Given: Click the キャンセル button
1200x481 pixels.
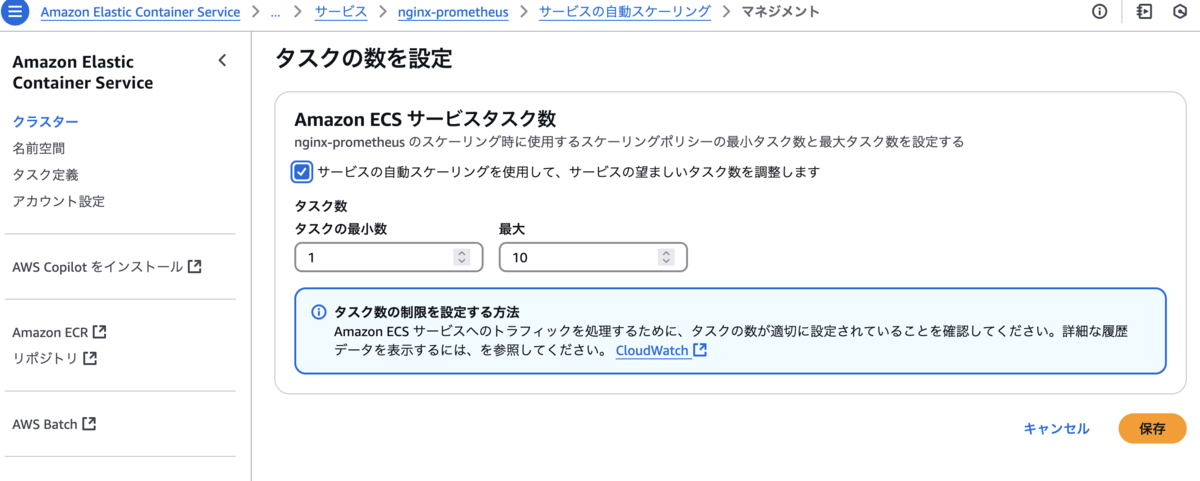Looking at the screenshot, I should [x=1056, y=428].
